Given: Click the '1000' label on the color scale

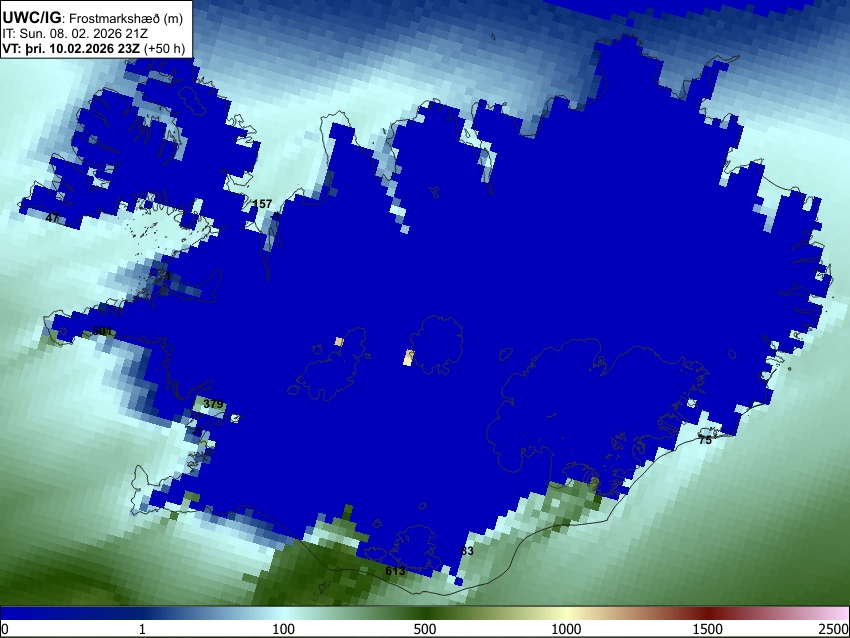Looking at the screenshot, I should [x=566, y=629].
